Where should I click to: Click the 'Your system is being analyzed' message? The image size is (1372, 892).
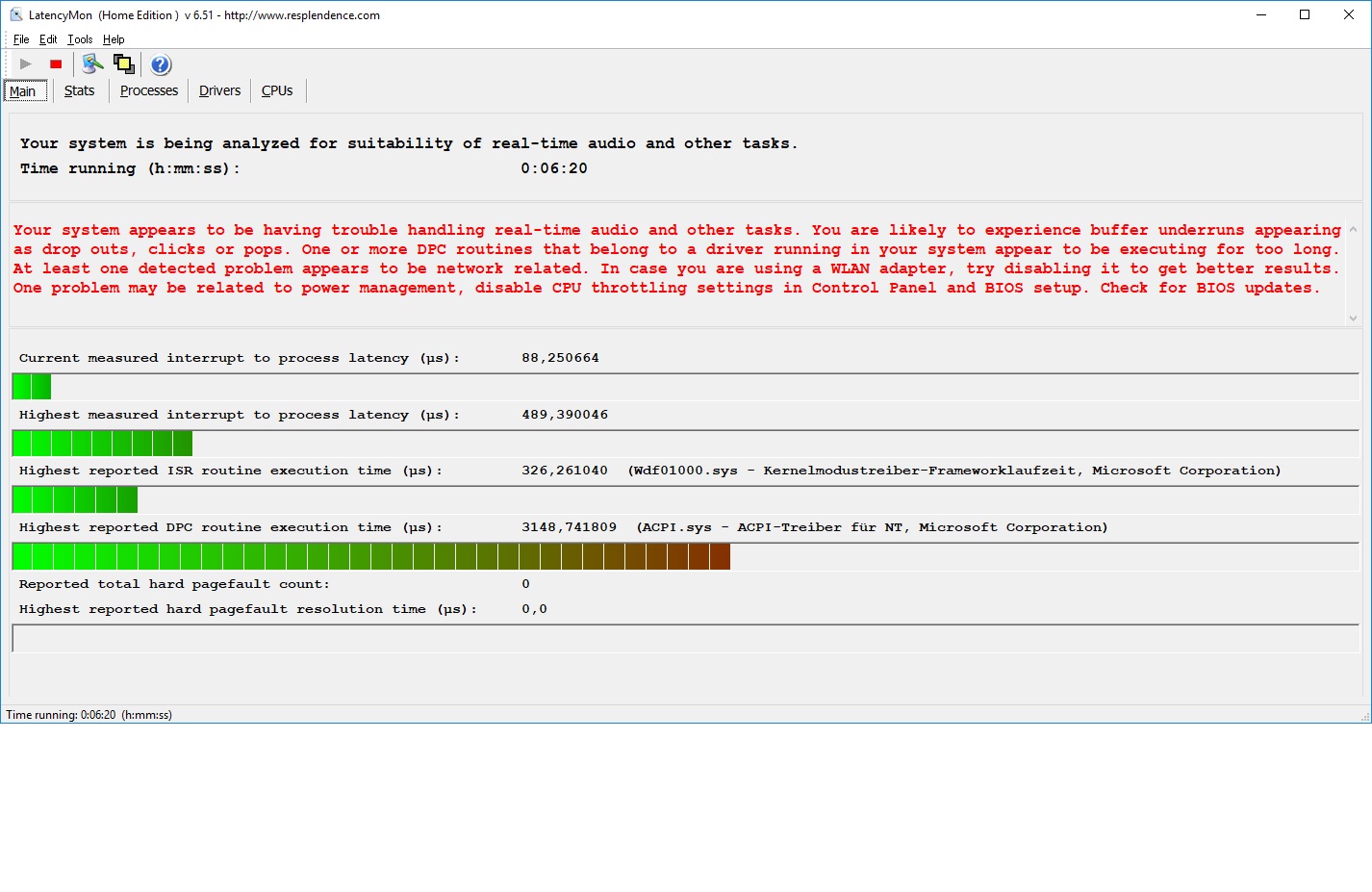coord(409,143)
